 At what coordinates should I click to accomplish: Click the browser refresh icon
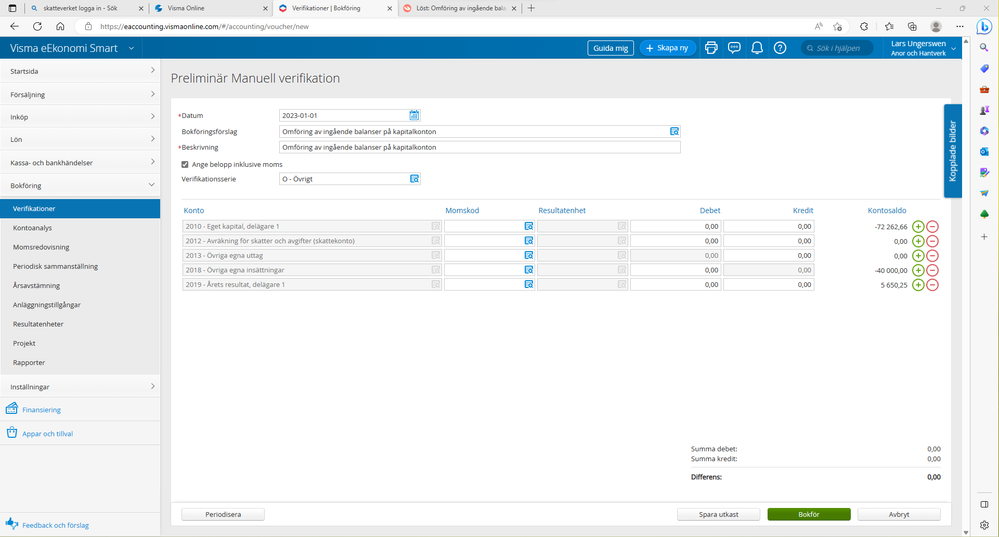pos(38,26)
